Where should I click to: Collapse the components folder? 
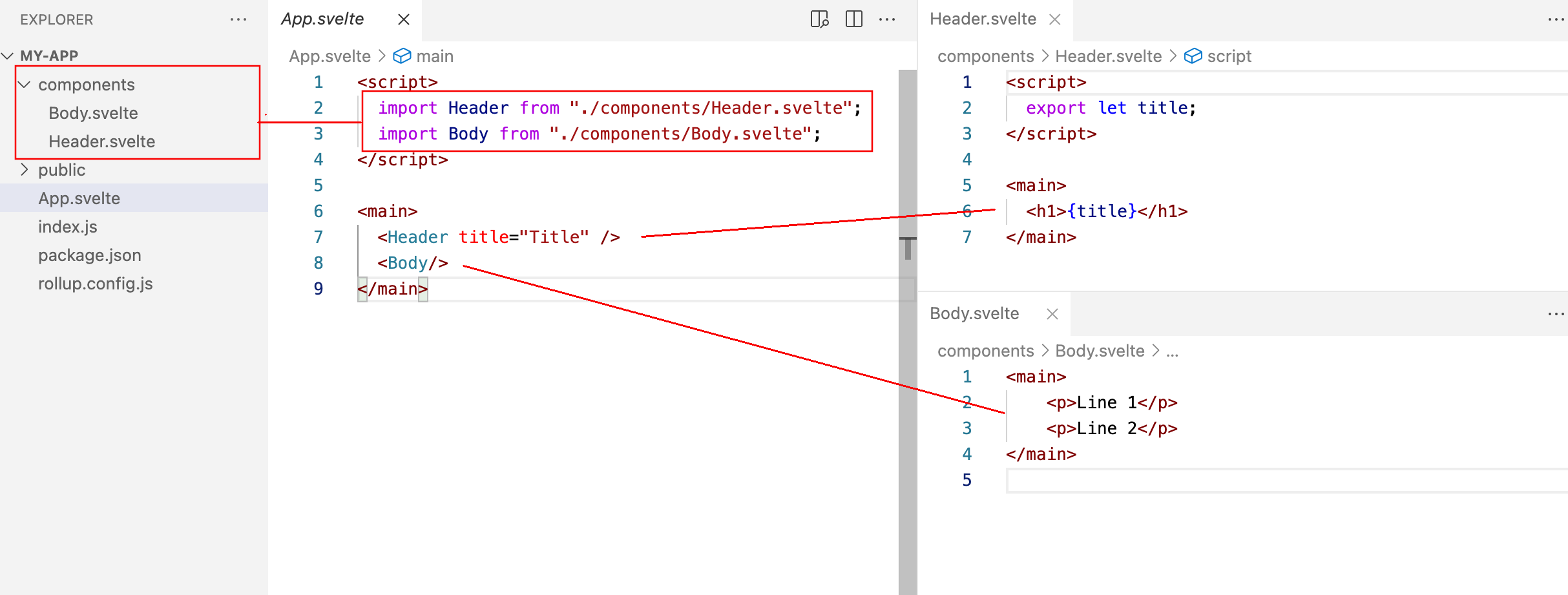pos(25,85)
